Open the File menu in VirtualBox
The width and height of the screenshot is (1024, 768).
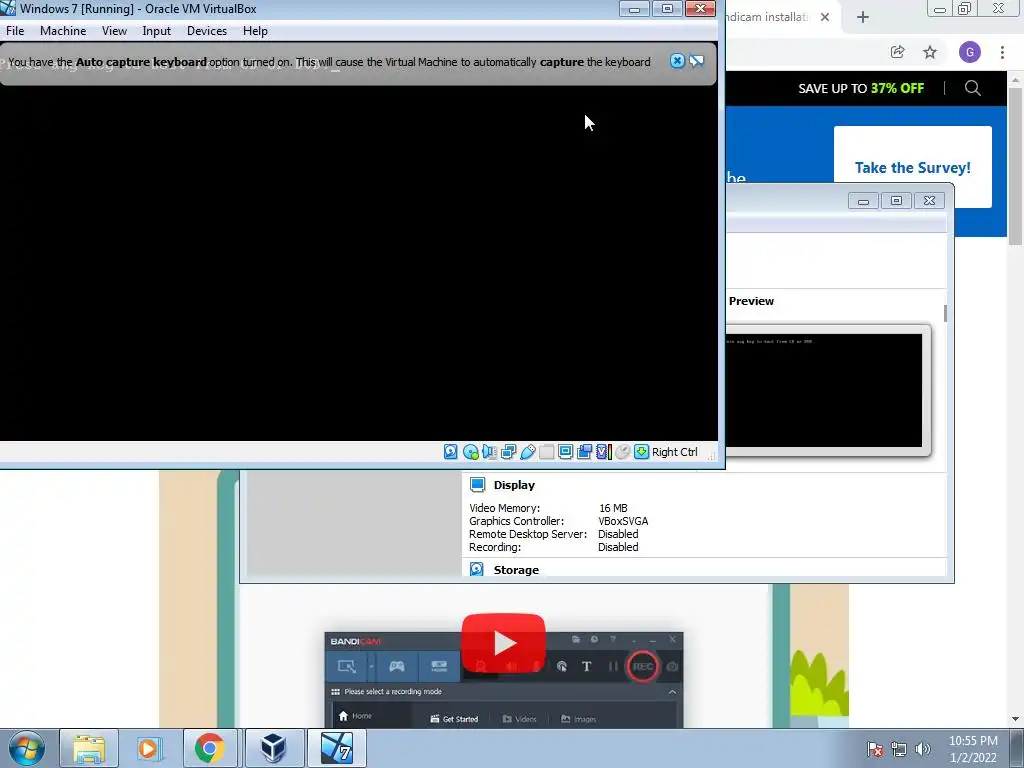[x=15, y=31]
